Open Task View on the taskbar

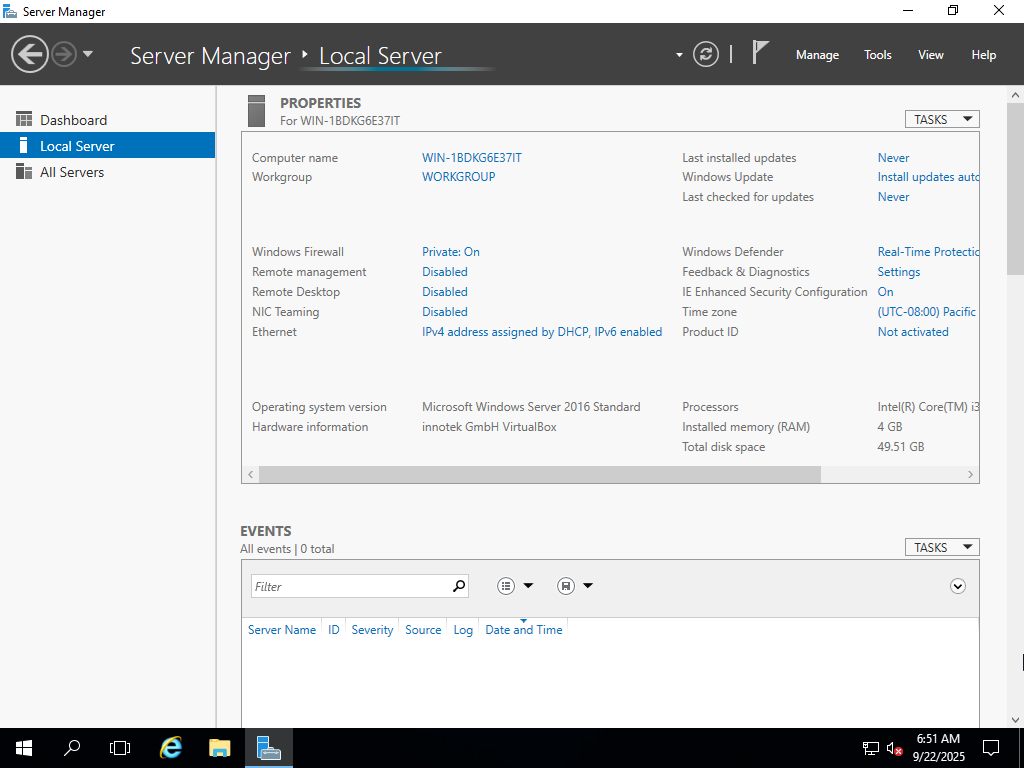pyautogui.click(x=120, y=747)
